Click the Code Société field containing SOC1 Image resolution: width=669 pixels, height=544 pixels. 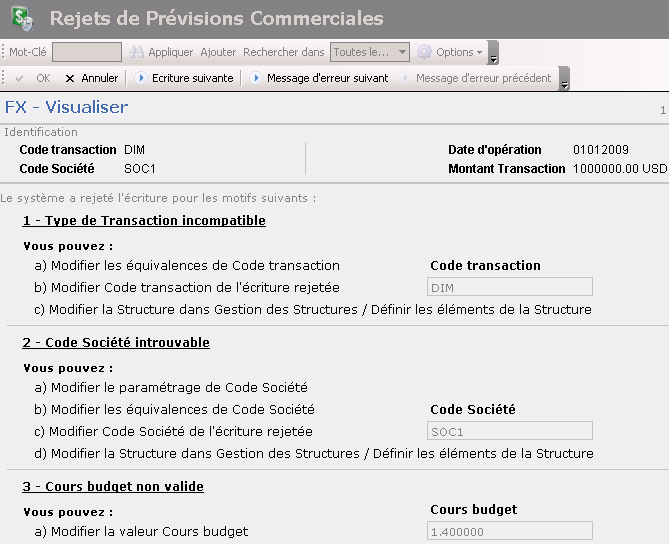click(x=510, y=431)
